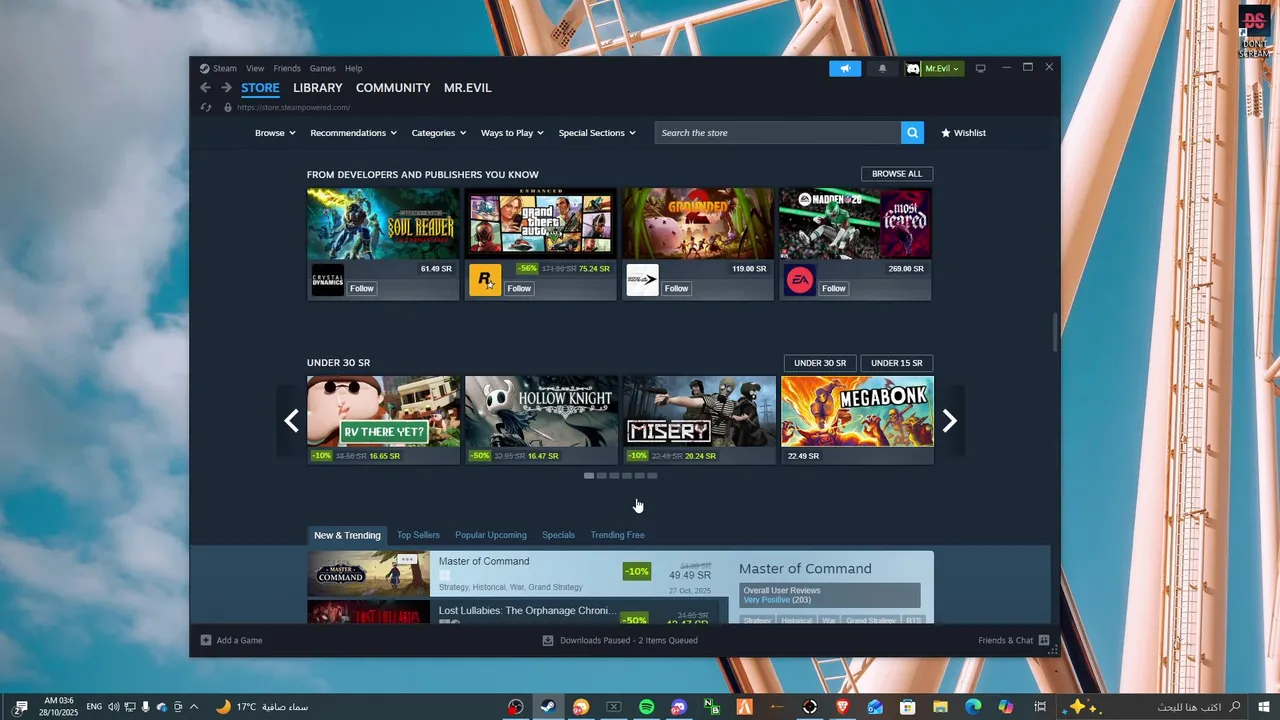Expand the Categories dropdown
Screen dimensions: 1280x720
[x=439, y=132]
